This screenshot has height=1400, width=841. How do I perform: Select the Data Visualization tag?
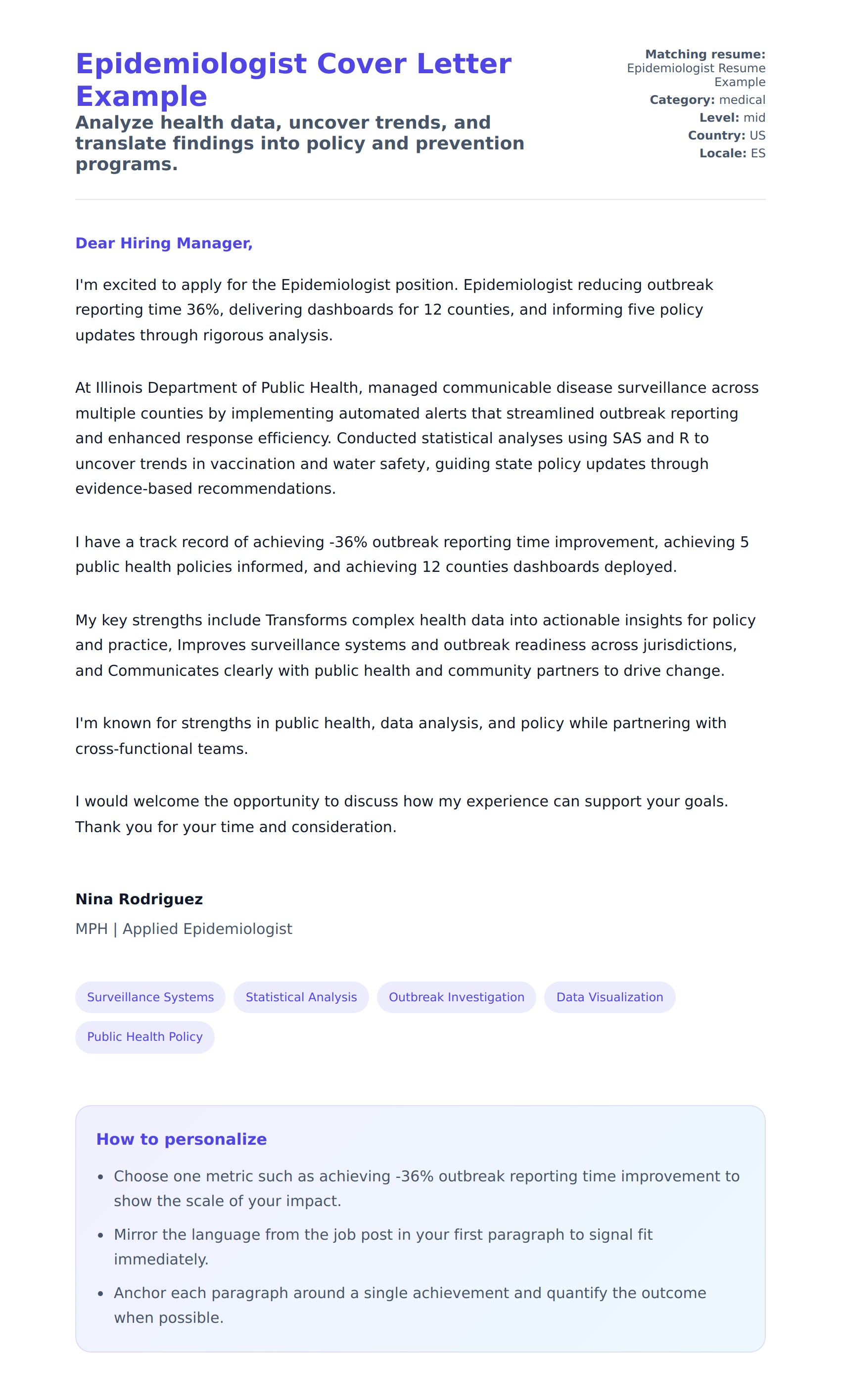(x=609, y=997)
